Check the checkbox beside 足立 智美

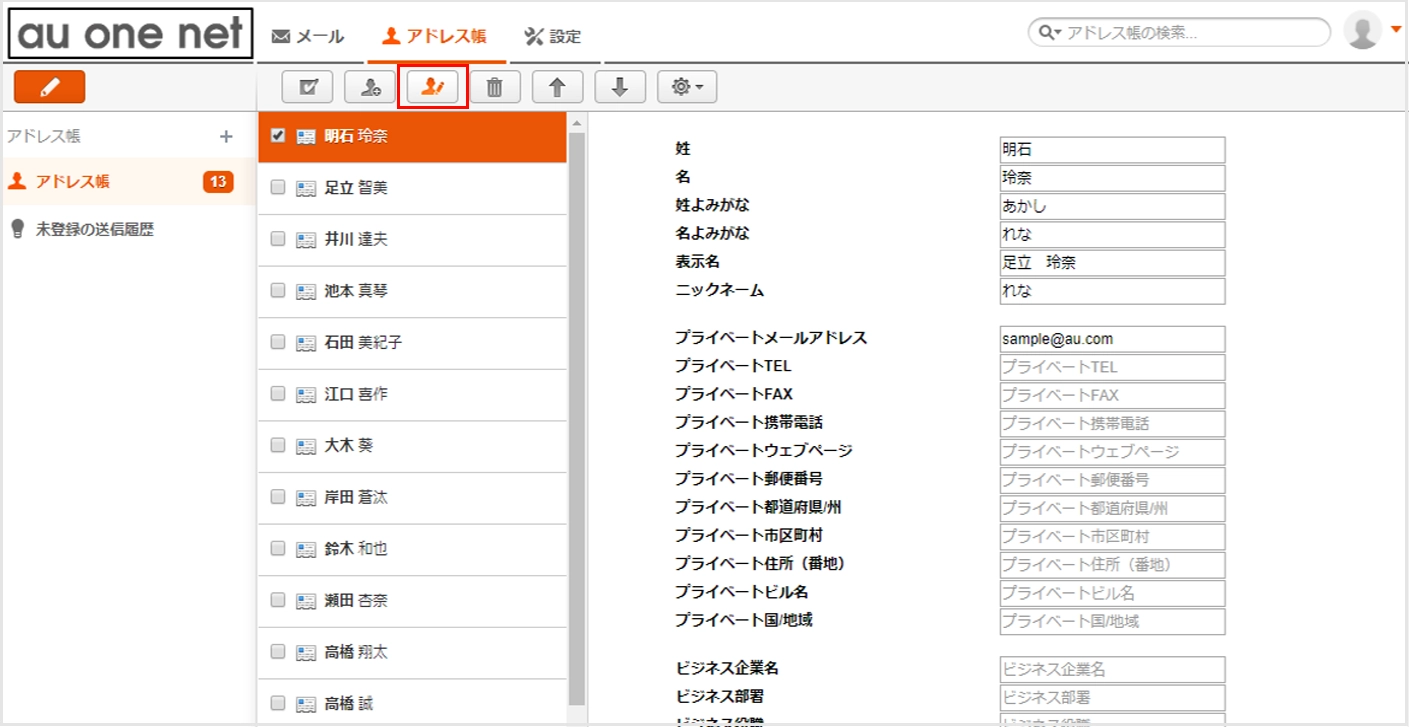[x=277, y=188]
